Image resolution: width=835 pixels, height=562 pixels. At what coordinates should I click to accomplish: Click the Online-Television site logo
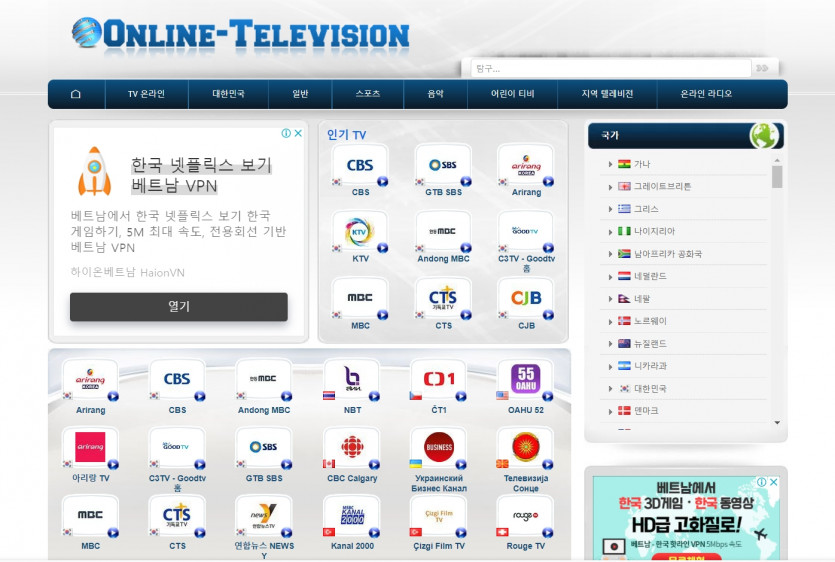point(241,34)
